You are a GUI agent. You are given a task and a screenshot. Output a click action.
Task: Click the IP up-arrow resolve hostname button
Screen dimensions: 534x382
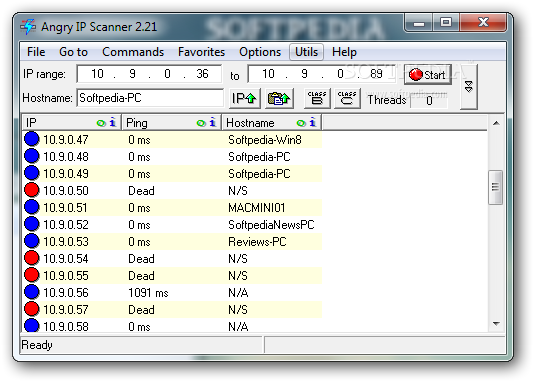(x=245, y=98)
